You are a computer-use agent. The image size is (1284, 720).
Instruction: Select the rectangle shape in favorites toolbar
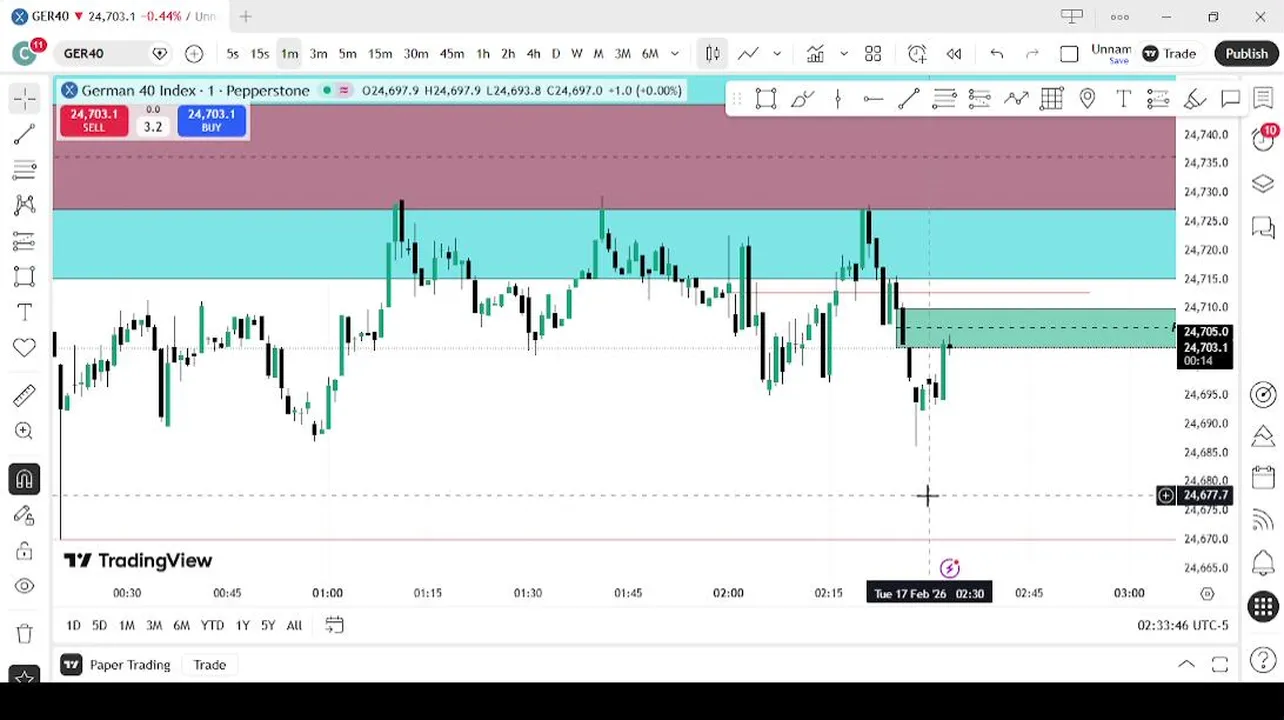pos(766,98)
